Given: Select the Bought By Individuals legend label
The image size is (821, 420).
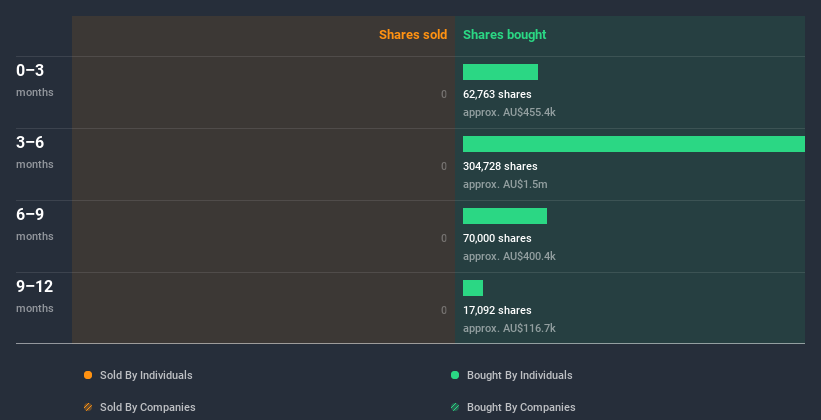Looking at the screenshot, I should pyautogui.click(x=519, y=375).
